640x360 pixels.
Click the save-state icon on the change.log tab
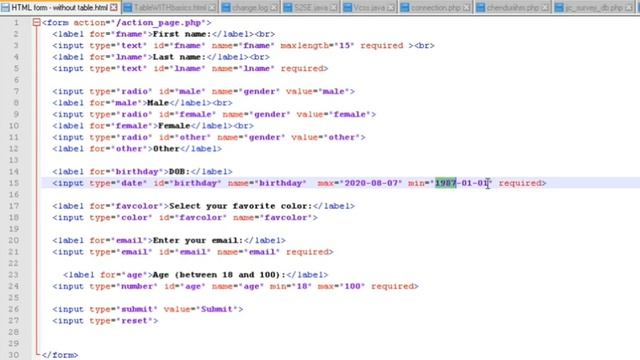pos(226,8)
